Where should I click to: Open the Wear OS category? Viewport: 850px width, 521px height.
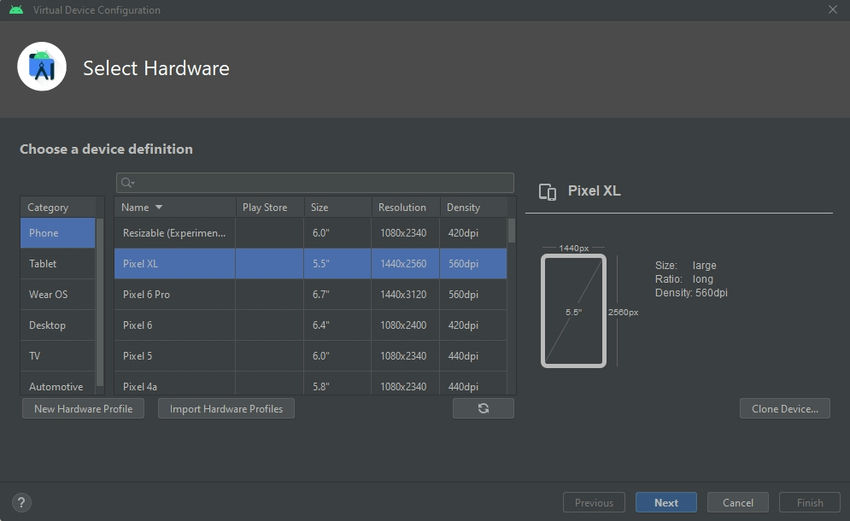click(58, 295)
